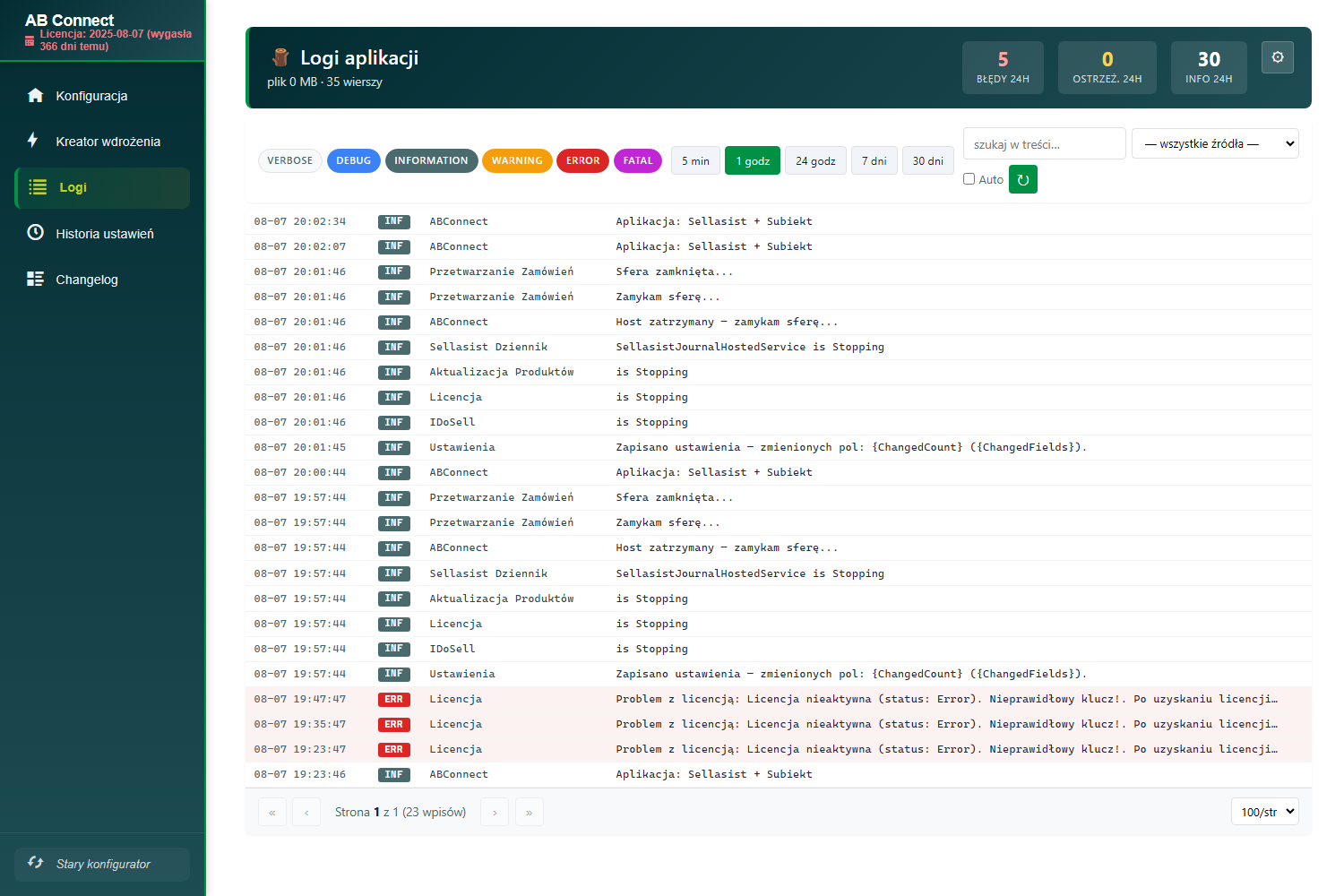The image size is (1344, 896).
Task: Click the wood log icon beside Logi aplikacji
Action: (280, 57)
